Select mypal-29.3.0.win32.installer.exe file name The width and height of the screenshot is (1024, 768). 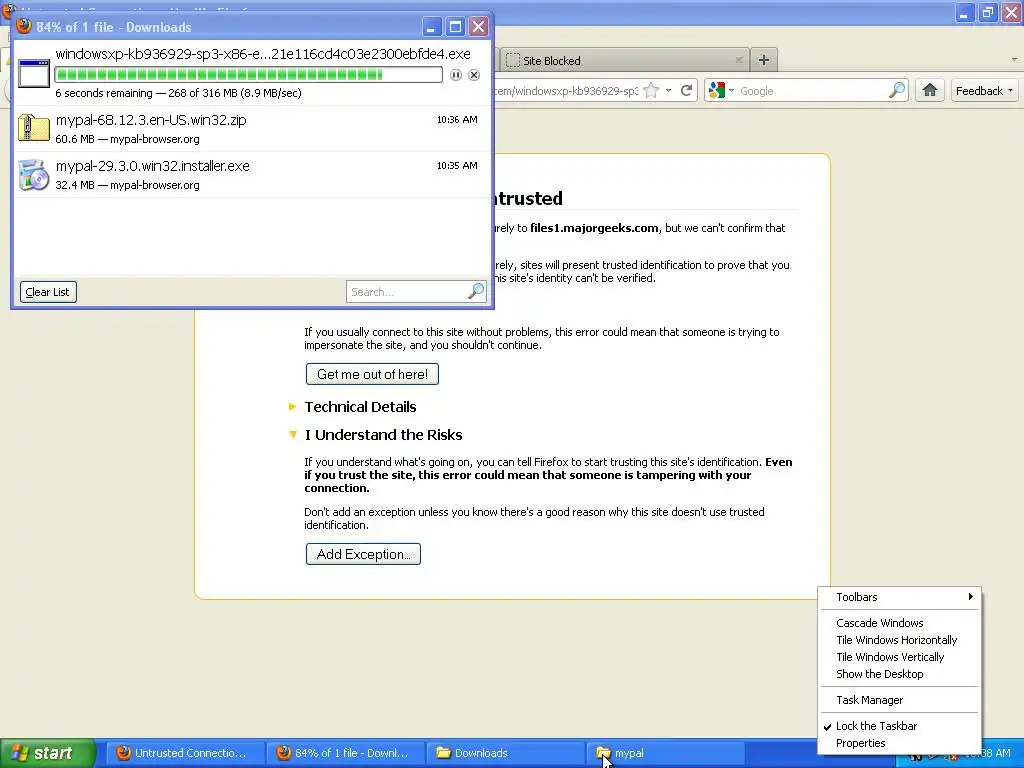[153, 166]
